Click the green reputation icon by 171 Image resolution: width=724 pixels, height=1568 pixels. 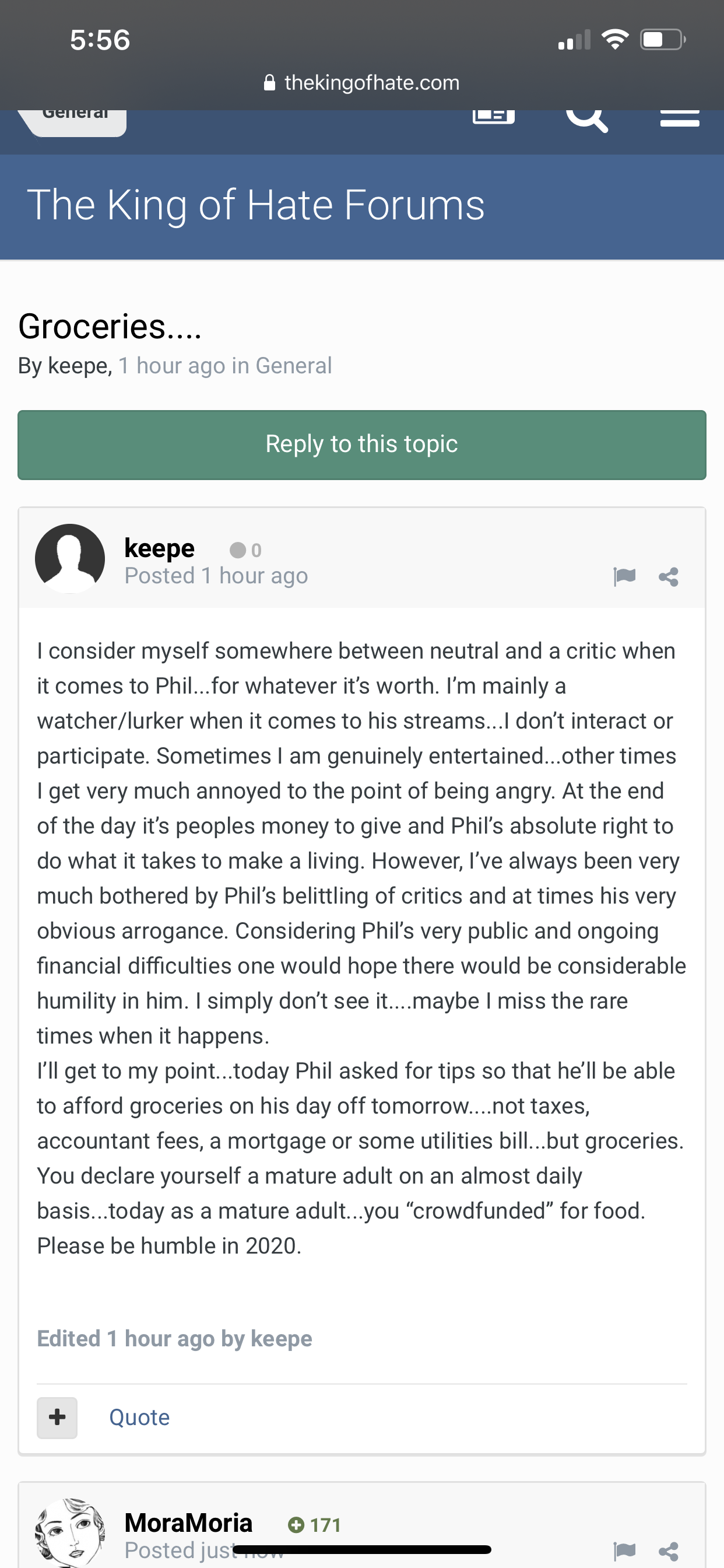pos(296,1525)
